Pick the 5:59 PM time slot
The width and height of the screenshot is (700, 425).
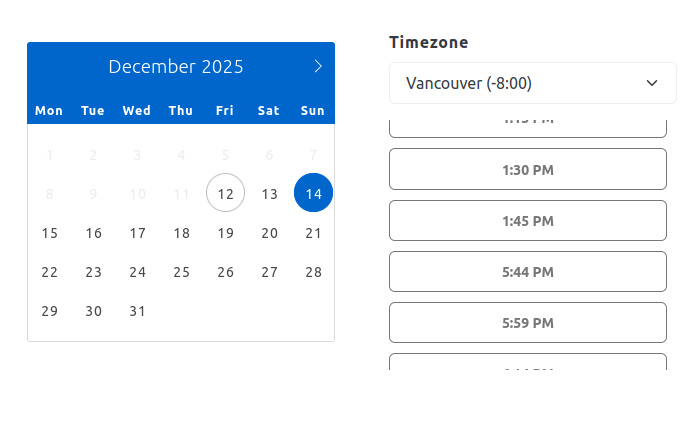527,323
